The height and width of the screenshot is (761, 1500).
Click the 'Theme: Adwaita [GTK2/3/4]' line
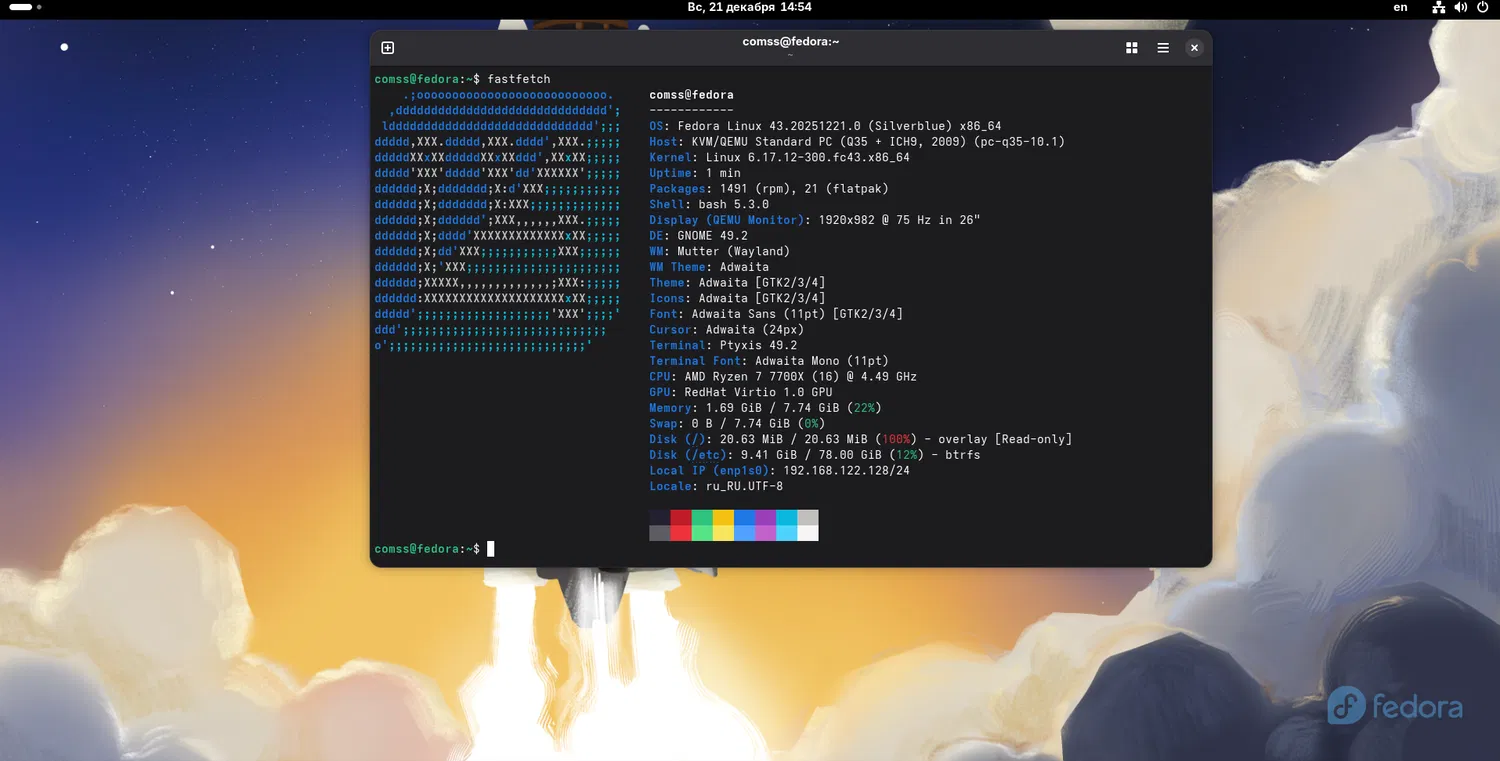click(x=737, y=283)
